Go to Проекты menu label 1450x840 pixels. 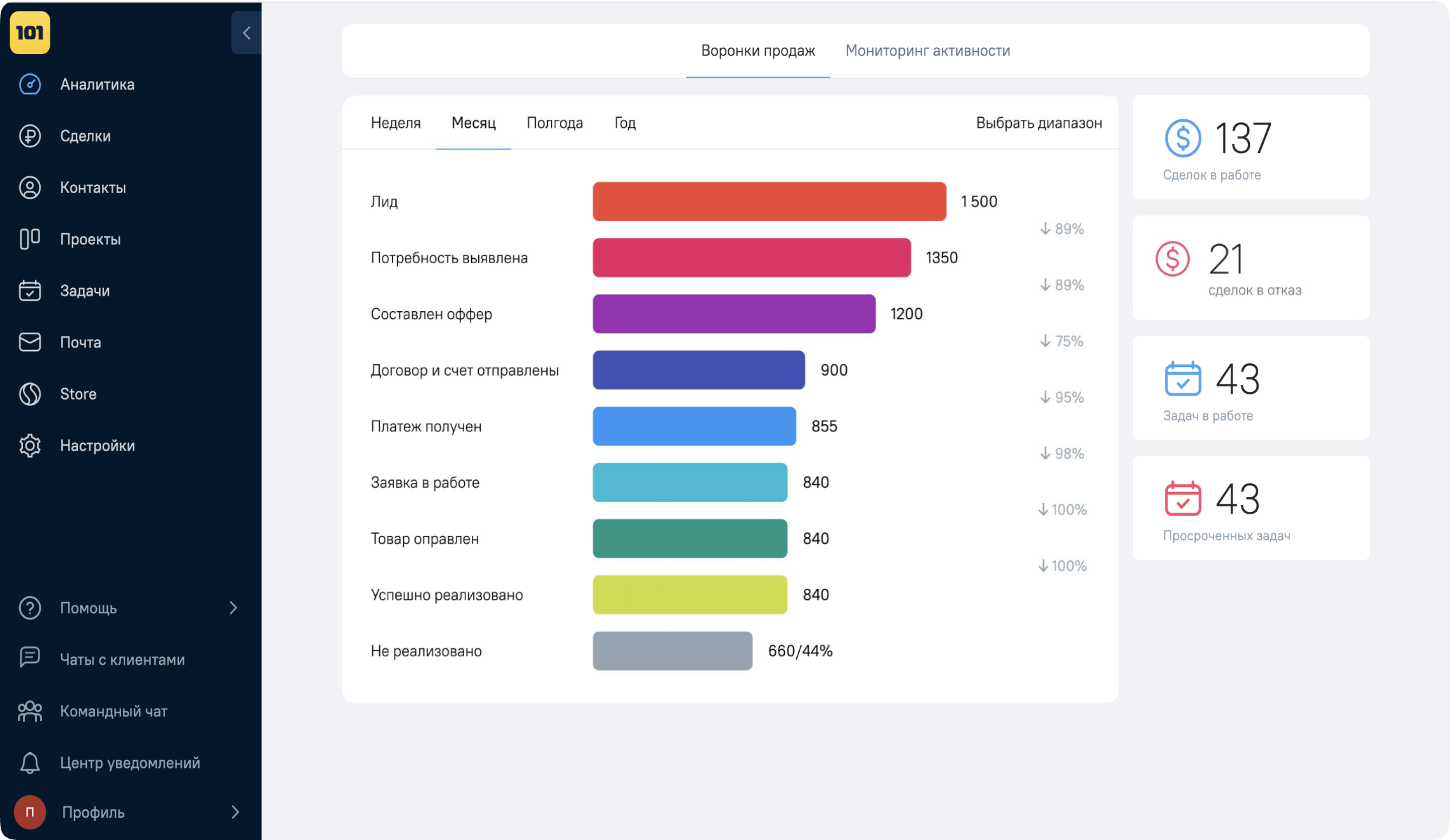[91, 240]
